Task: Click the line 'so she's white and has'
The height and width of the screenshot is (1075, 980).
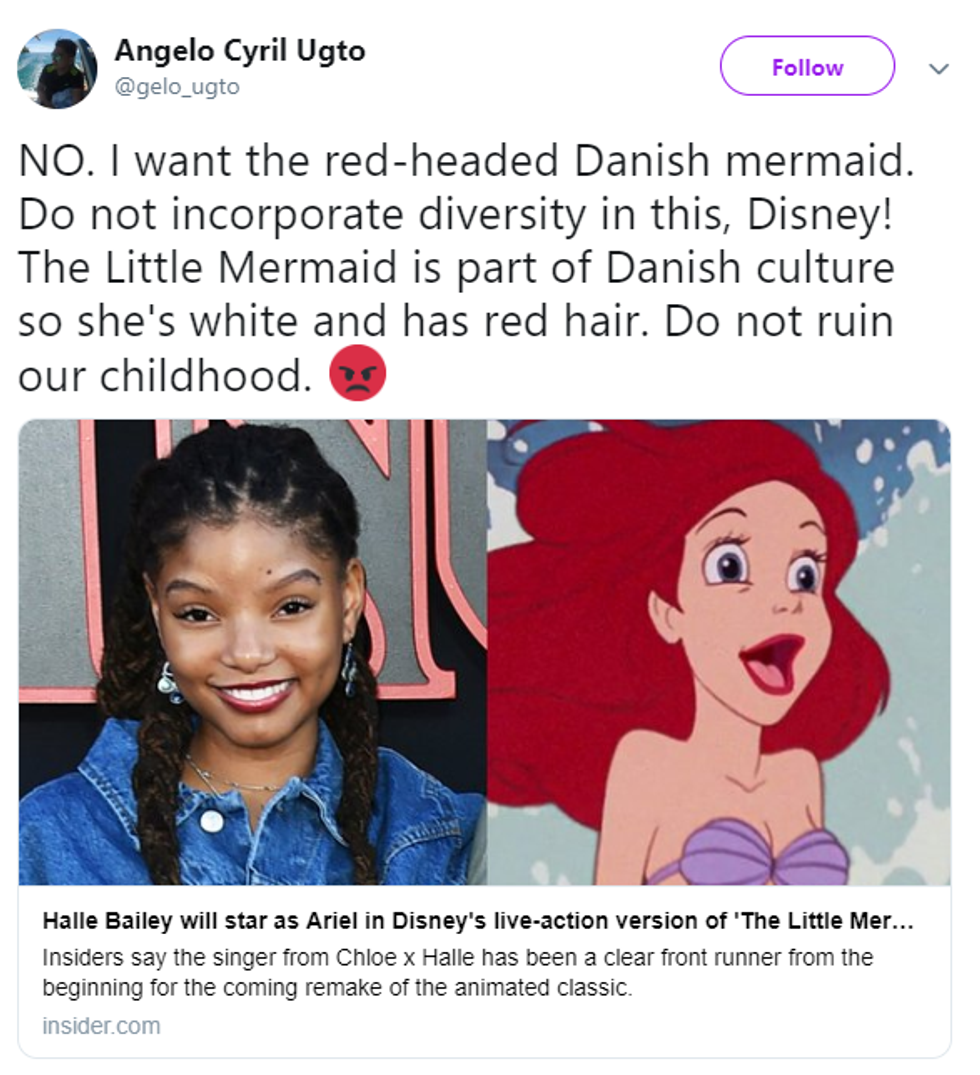Action: [x=456, y=322]
